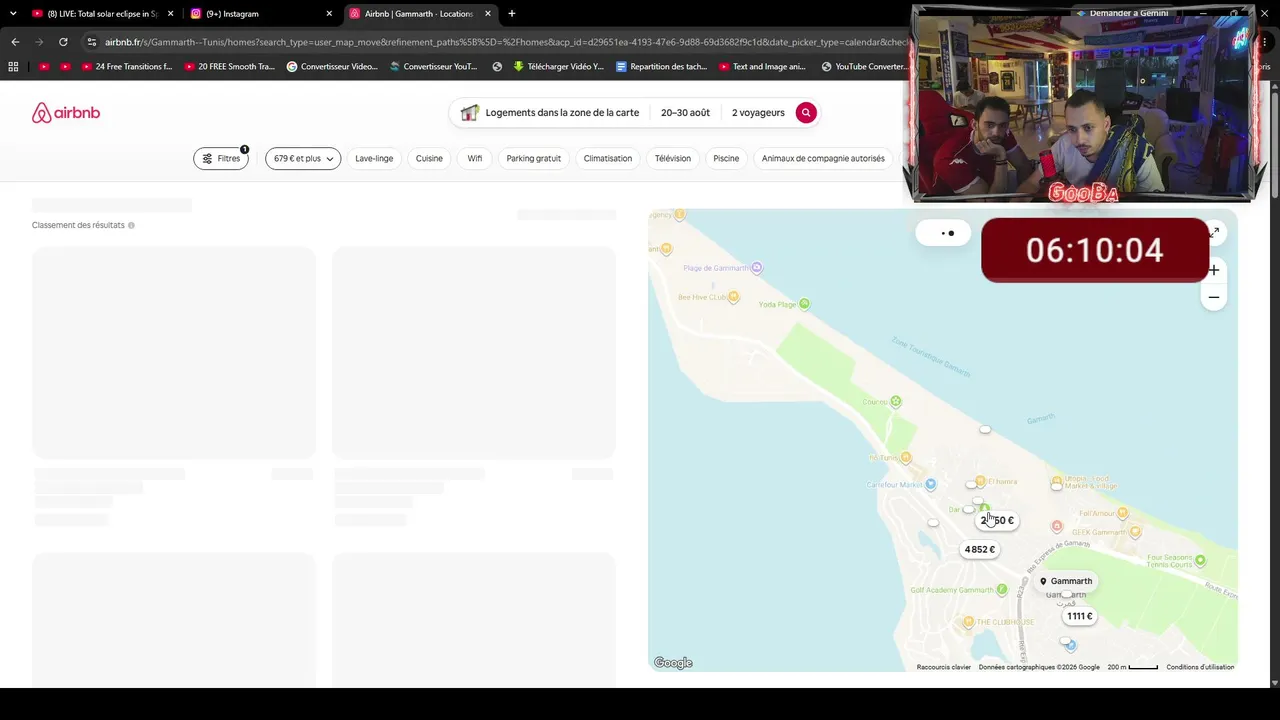Screen dimensions: 1280x720
Task: Click the address bar URL field
Action: click(505, 42)
